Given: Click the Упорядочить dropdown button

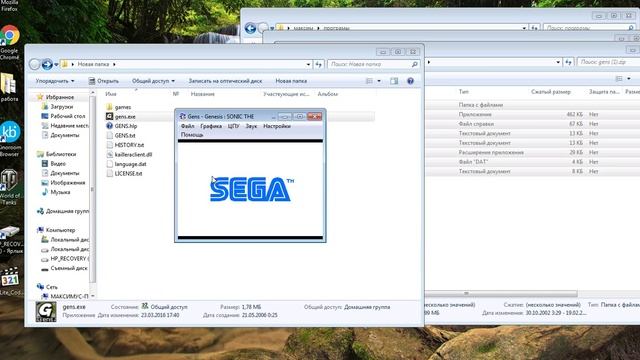Looking at the screenshot, I should click(x=55, y=81).
